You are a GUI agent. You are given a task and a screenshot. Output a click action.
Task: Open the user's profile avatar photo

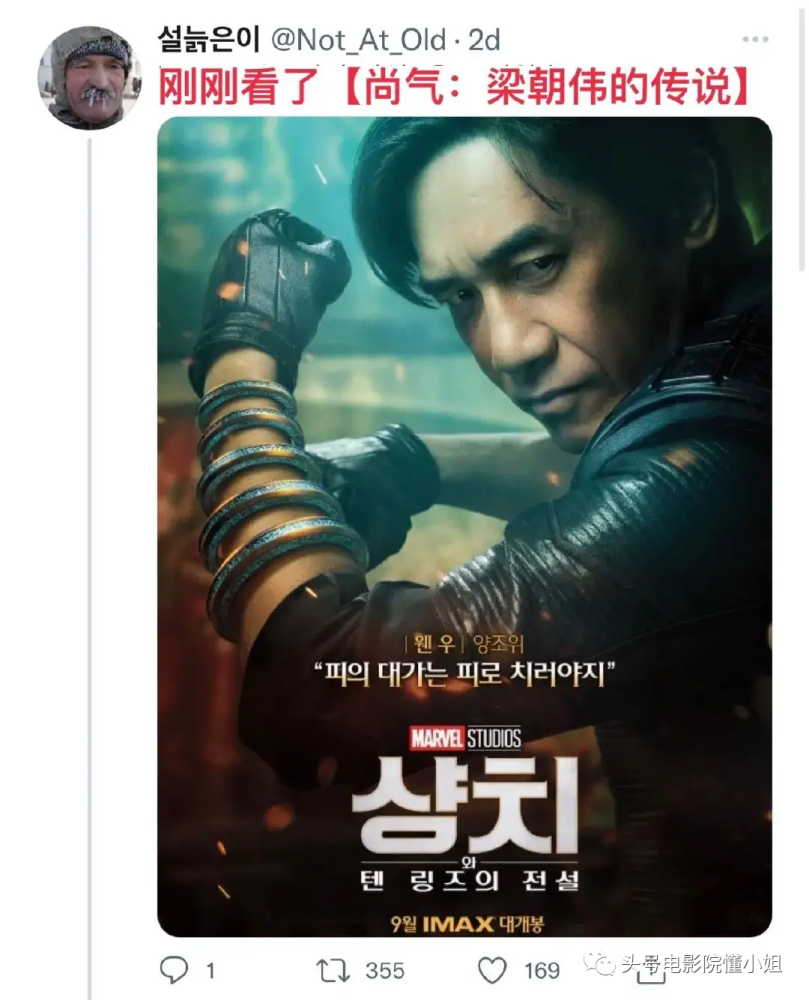tap(89, 78)
